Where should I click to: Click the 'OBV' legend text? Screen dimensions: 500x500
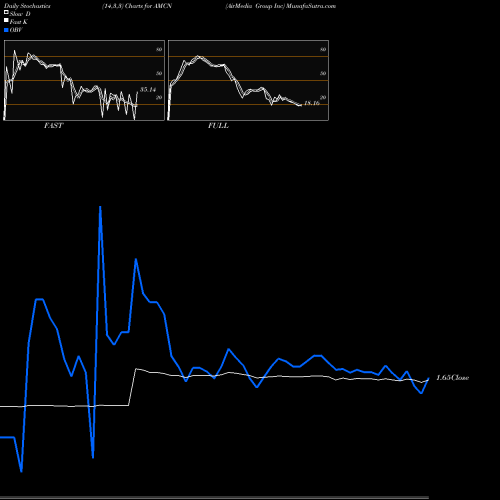16,30
